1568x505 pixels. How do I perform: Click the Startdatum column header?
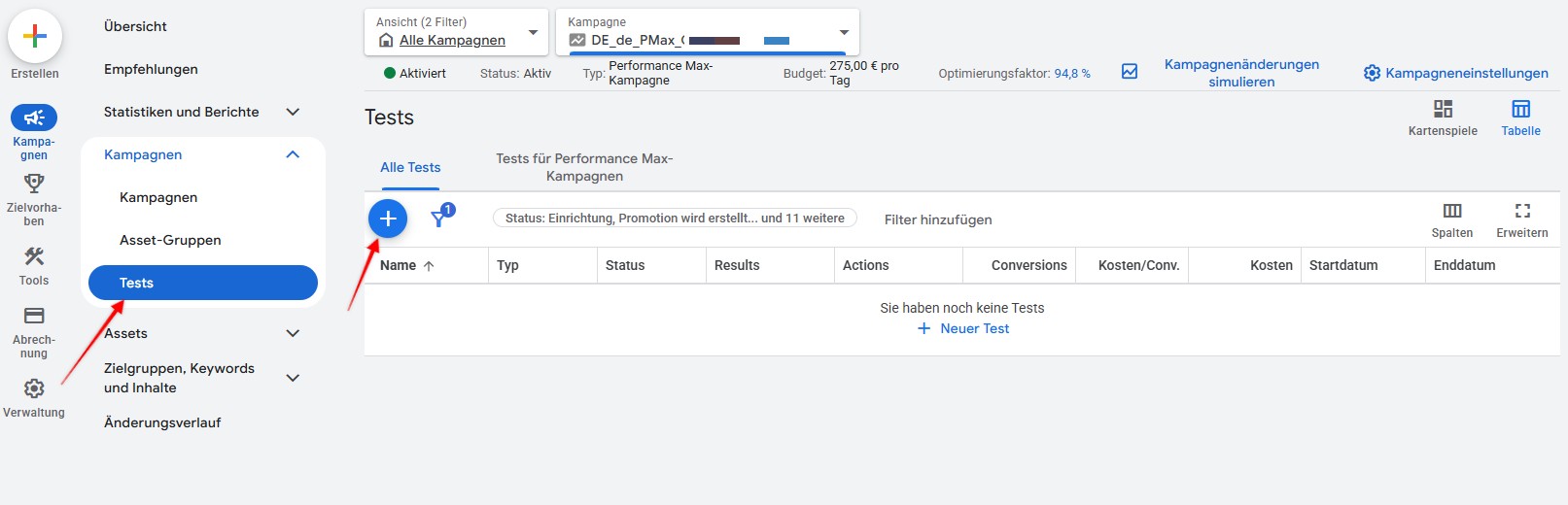point(1343,265)
